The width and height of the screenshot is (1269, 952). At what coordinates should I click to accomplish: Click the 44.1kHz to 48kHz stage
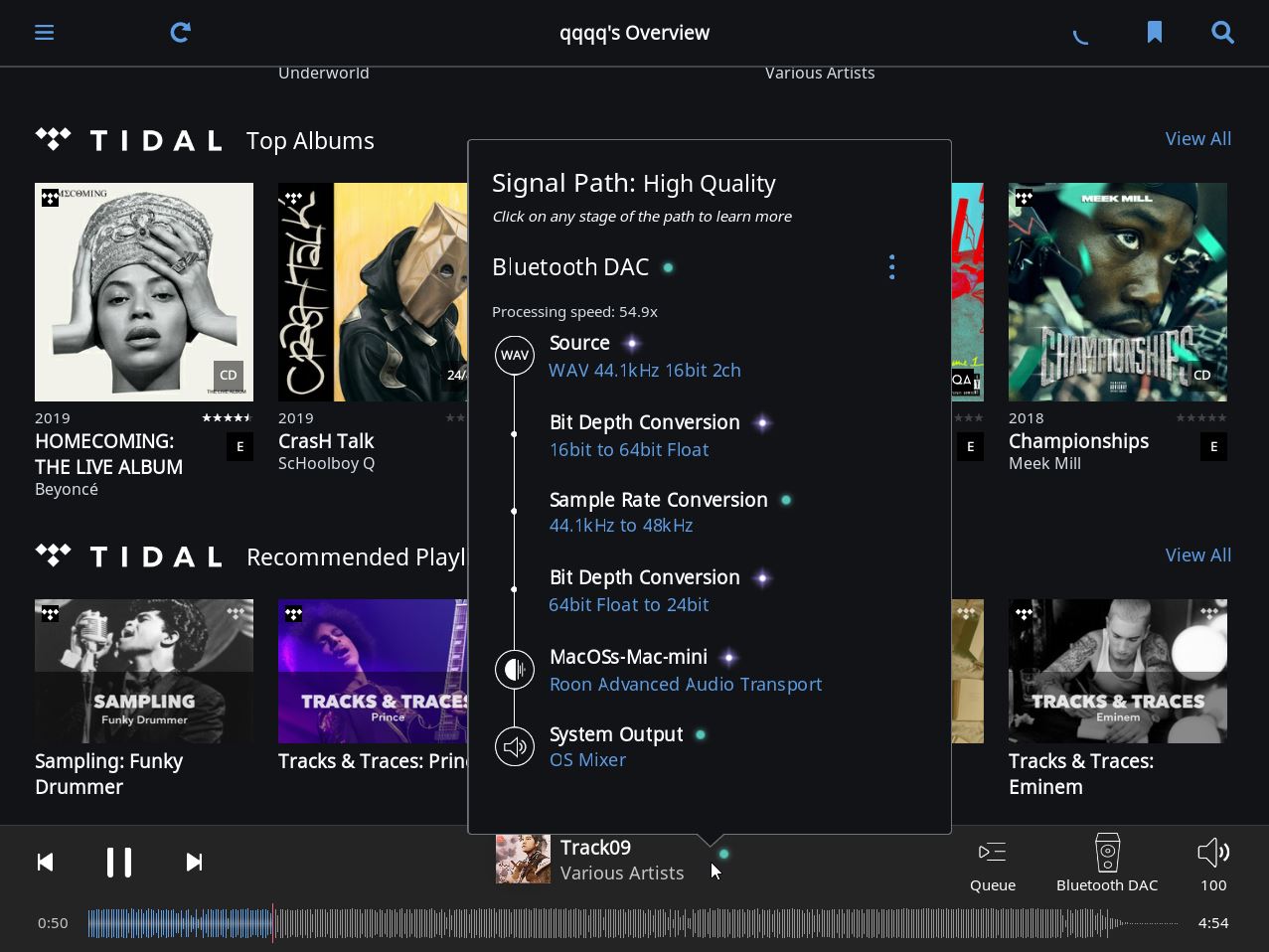point(621,526)
